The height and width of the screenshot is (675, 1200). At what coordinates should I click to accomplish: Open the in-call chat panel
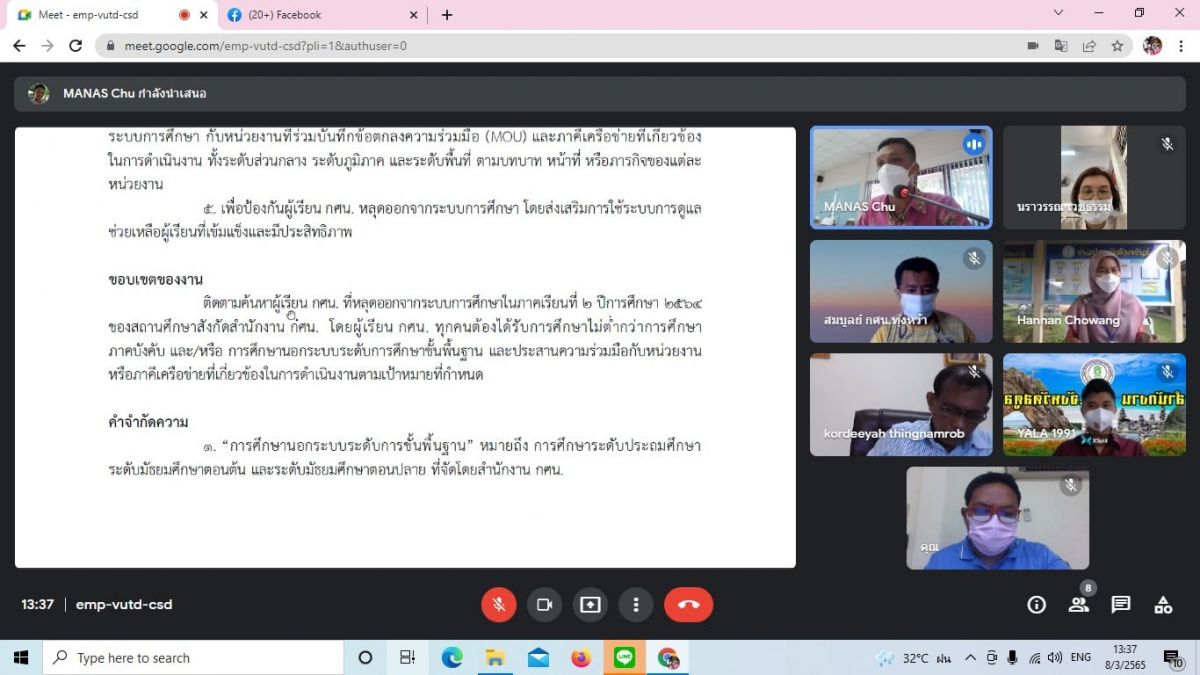1121,604
